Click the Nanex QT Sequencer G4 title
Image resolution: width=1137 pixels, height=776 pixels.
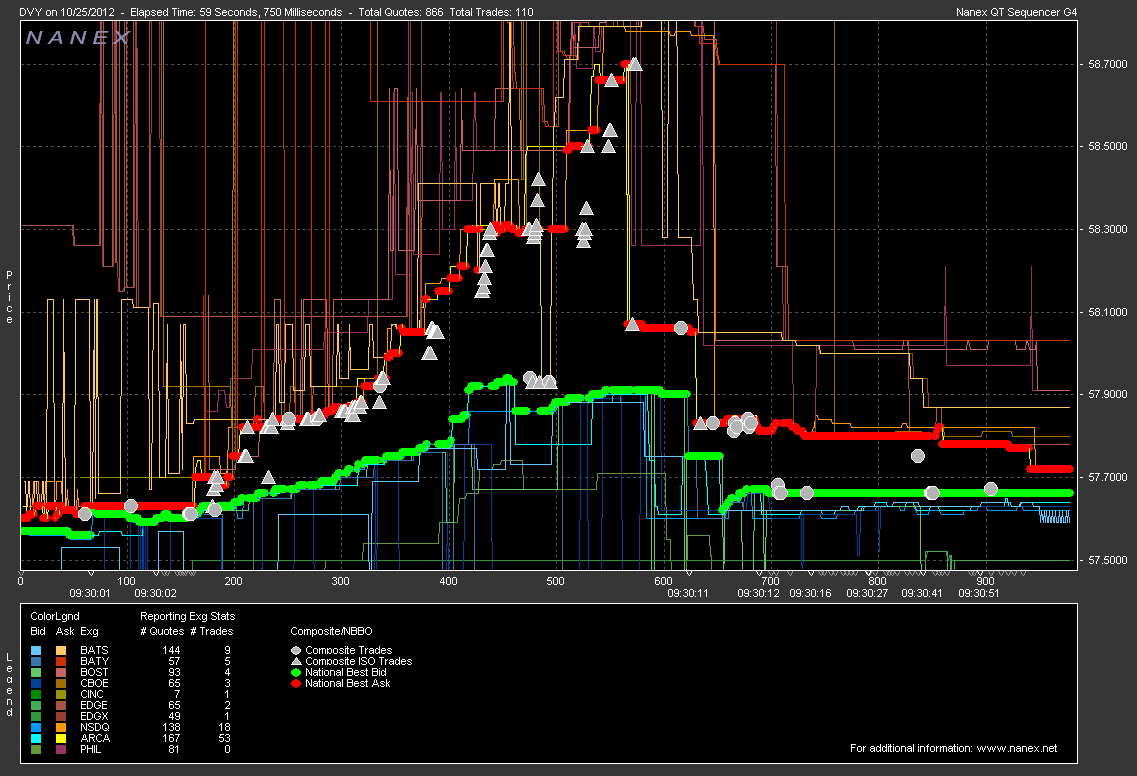point(1017,12)
